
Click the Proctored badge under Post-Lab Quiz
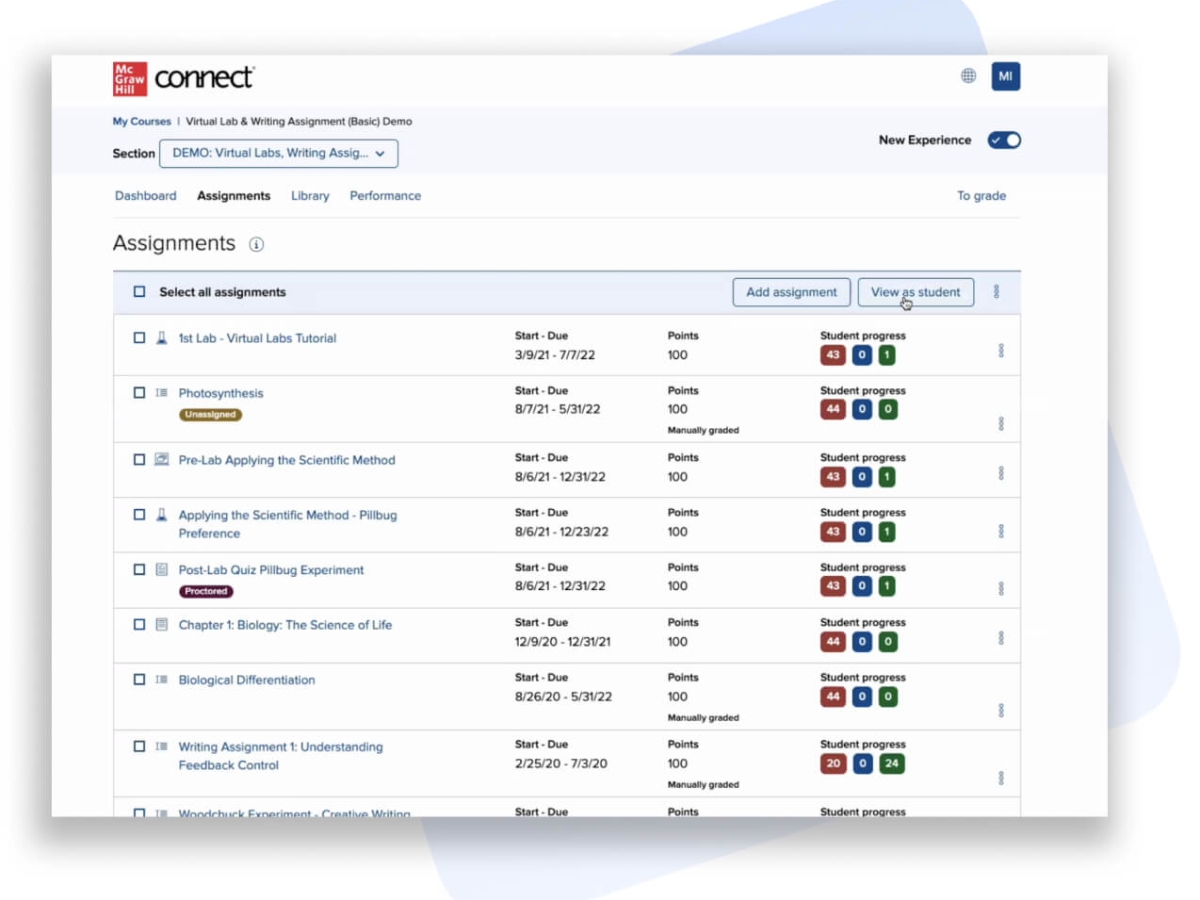[x=206, y=591]
